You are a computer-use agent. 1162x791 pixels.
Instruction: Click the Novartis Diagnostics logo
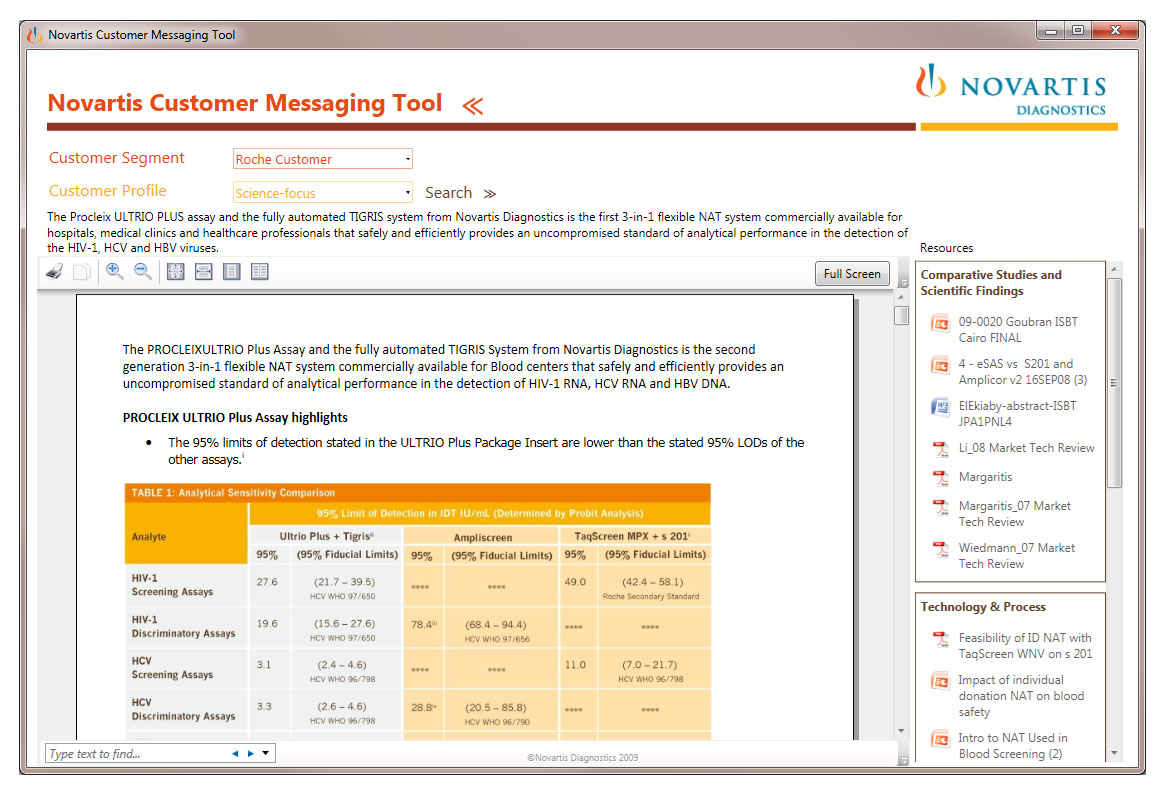click(x=1011, y=90)
